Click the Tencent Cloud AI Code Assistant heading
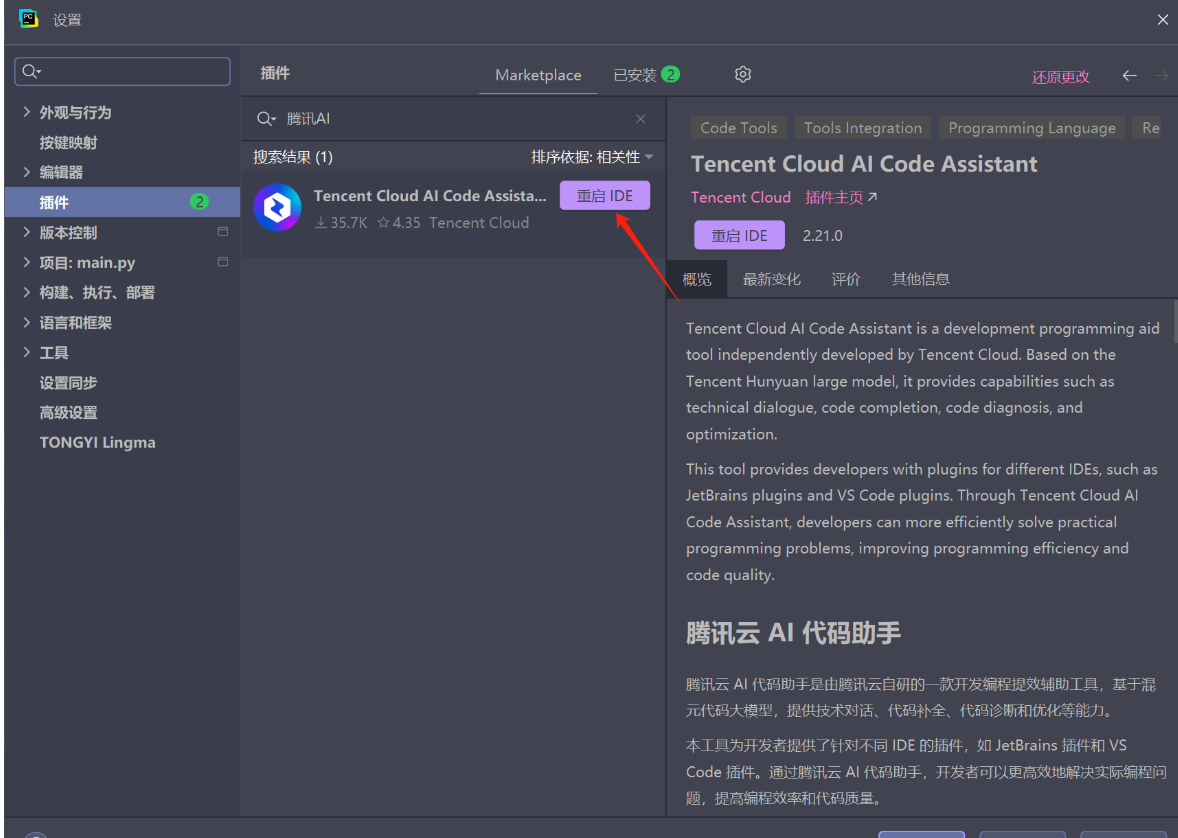Viewport: 1178px width, 838px height. [864, 164]
